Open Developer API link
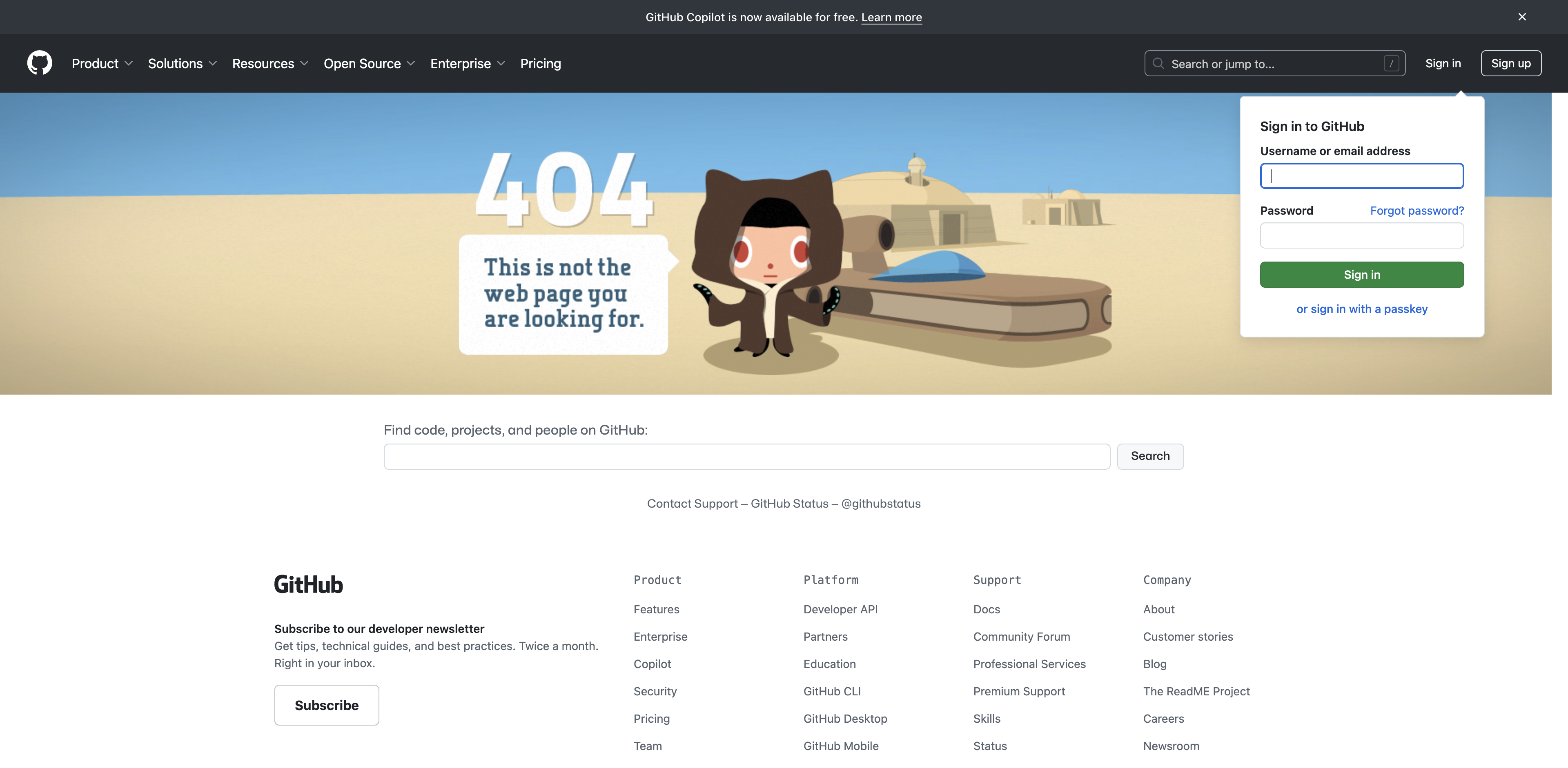Viewport: 1568px width, 768px height. [841, 609]
